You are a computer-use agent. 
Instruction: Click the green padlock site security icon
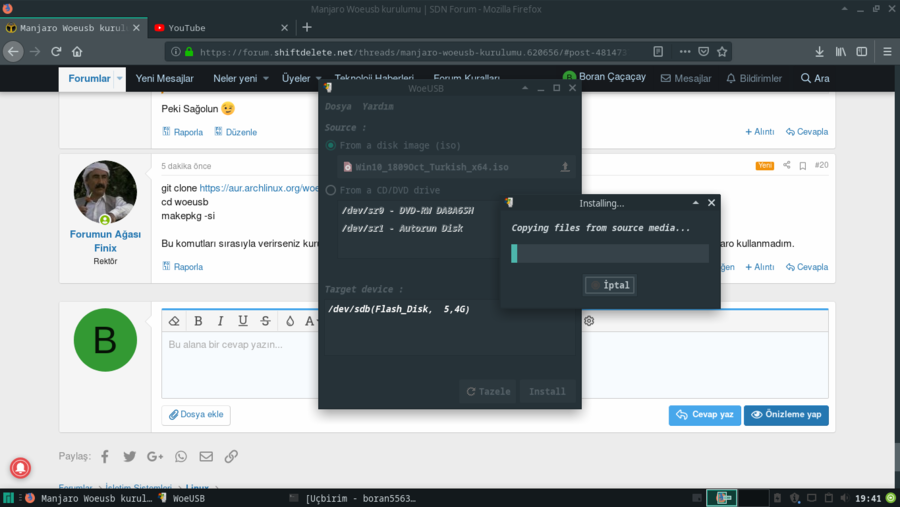tap(189, 52)
